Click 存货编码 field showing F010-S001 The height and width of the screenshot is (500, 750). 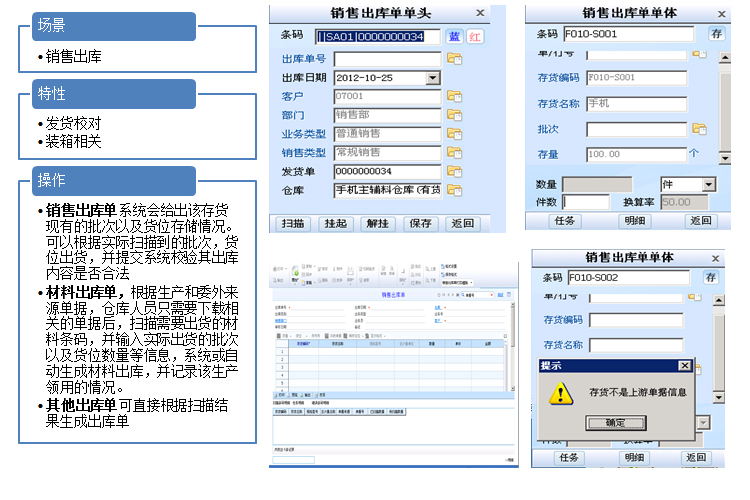pyautogui.click(x=637, y=78)
